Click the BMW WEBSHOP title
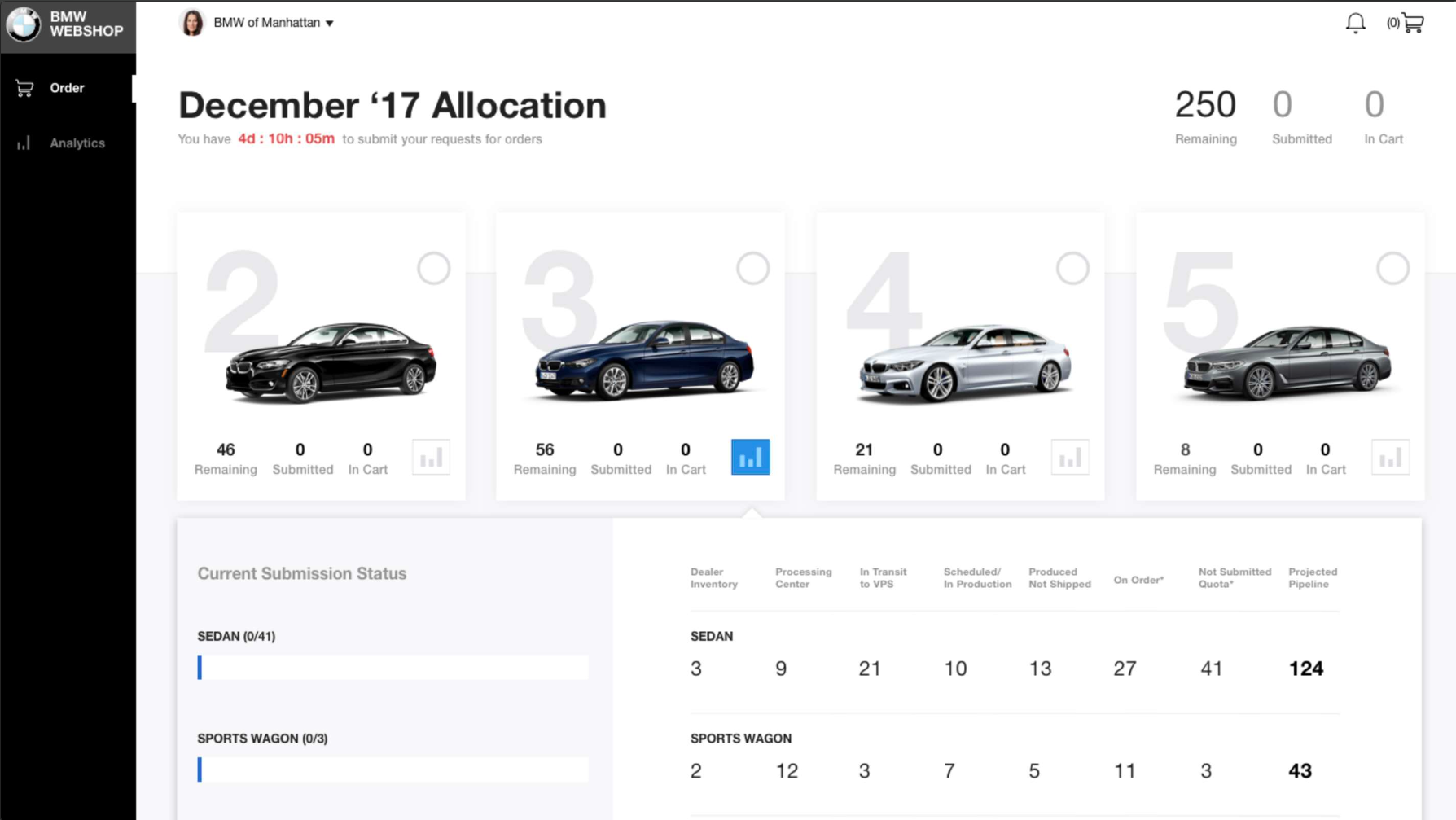Viewport: 1456px width, 820px height. 86,24
